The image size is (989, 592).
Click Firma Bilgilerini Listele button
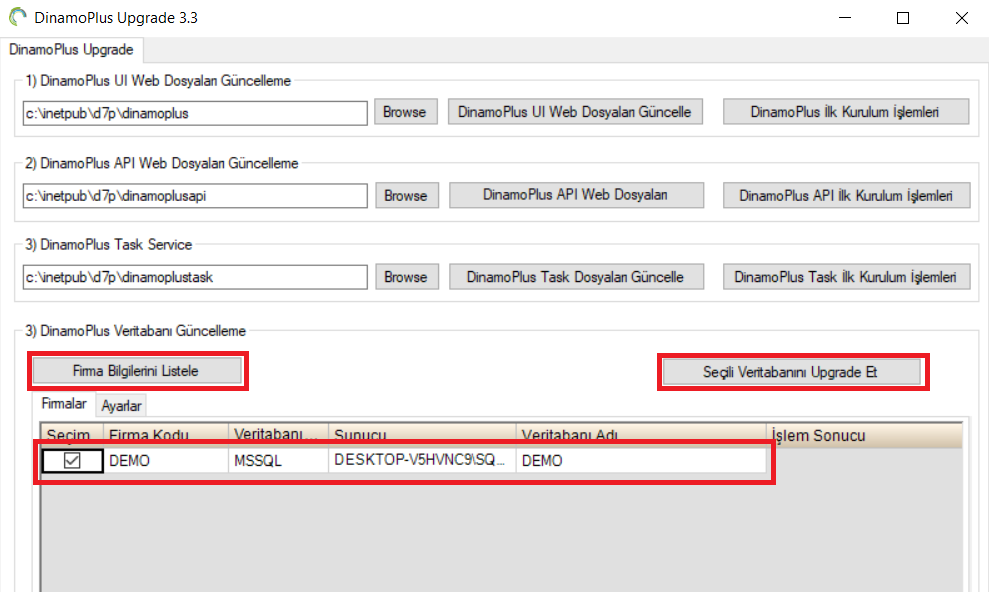pos(137,371)
